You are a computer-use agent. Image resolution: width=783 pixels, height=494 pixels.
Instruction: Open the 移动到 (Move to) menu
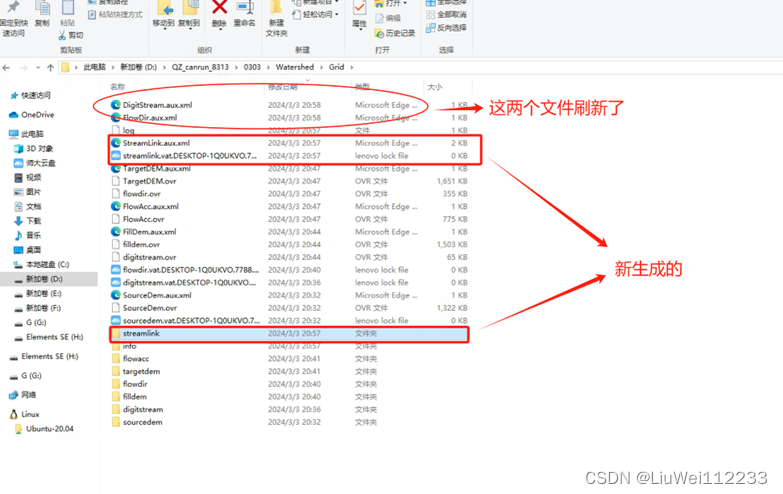pos(164,16)
